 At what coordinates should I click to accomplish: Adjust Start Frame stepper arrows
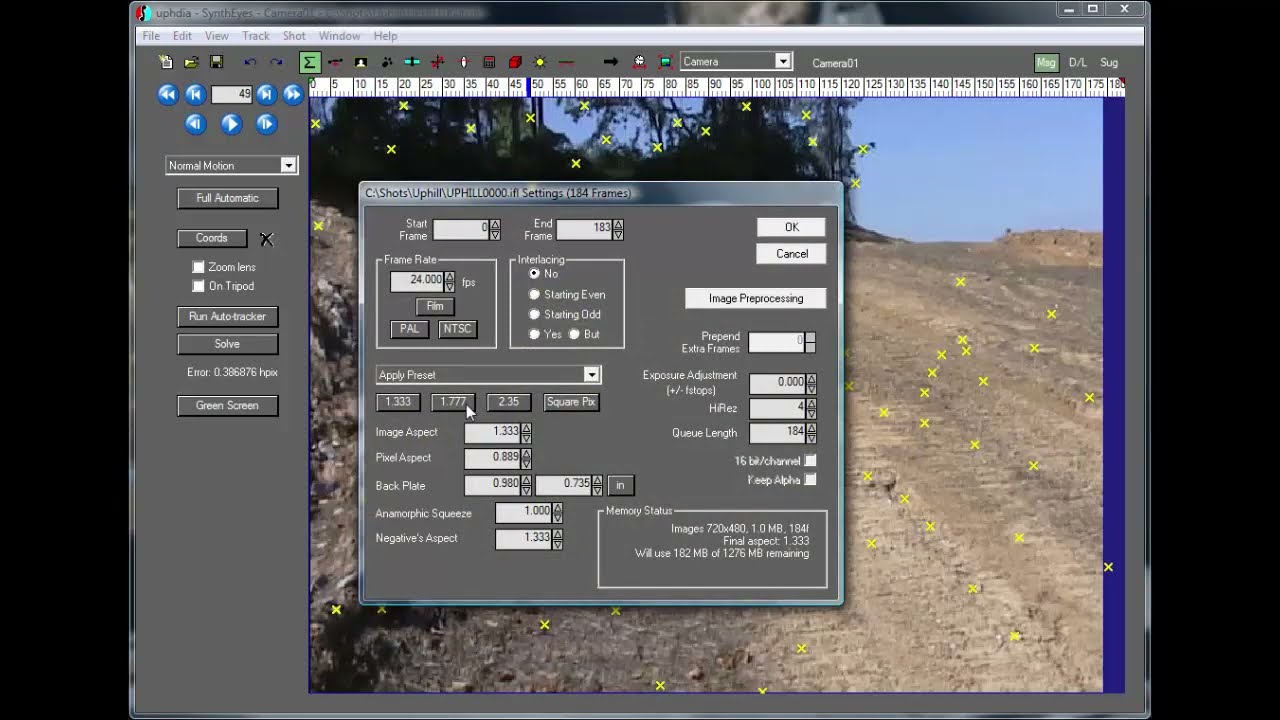pyautogui.click(x=495, y=229)
